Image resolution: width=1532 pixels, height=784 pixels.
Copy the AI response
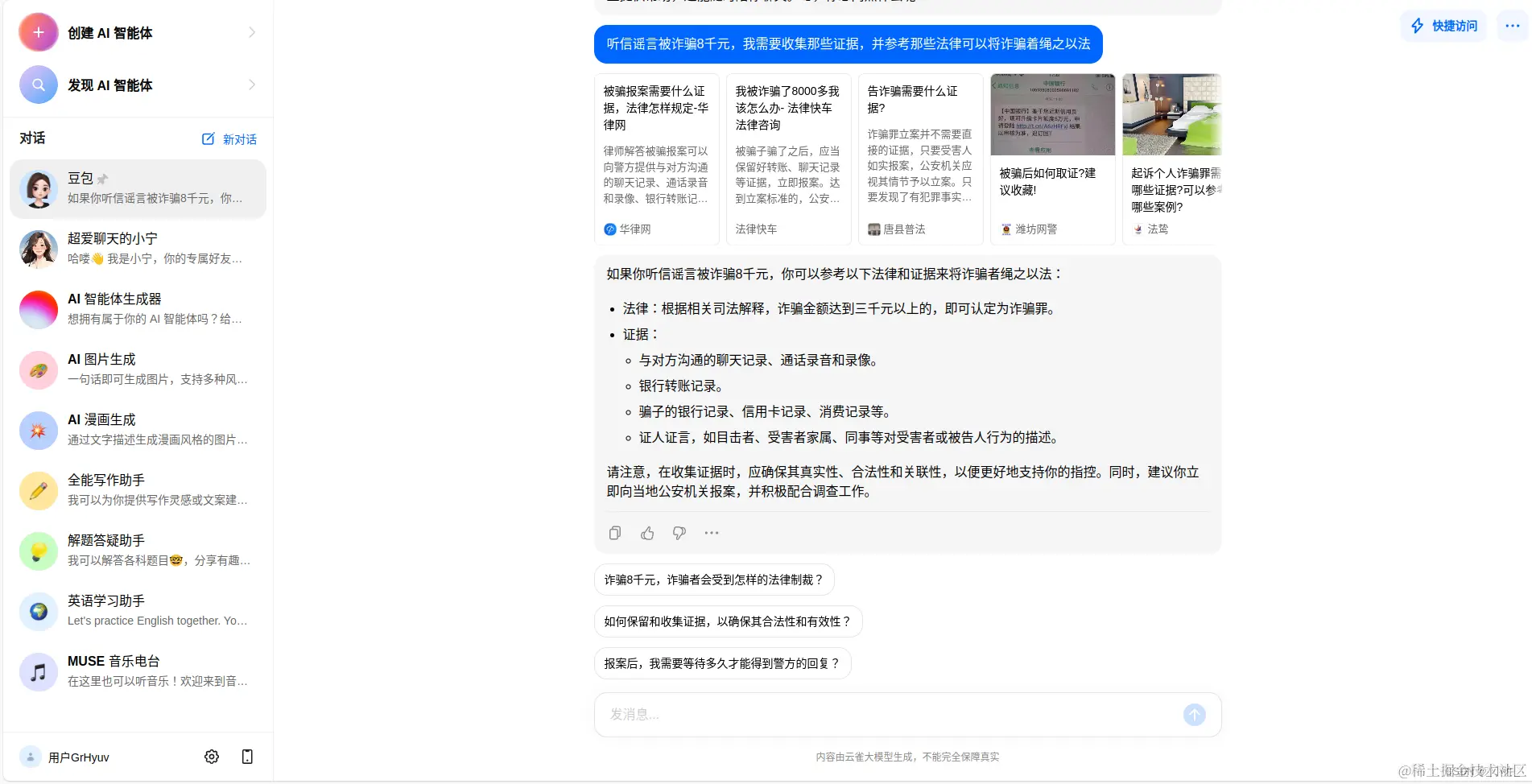pyautogui.click(x=614, y=532)
